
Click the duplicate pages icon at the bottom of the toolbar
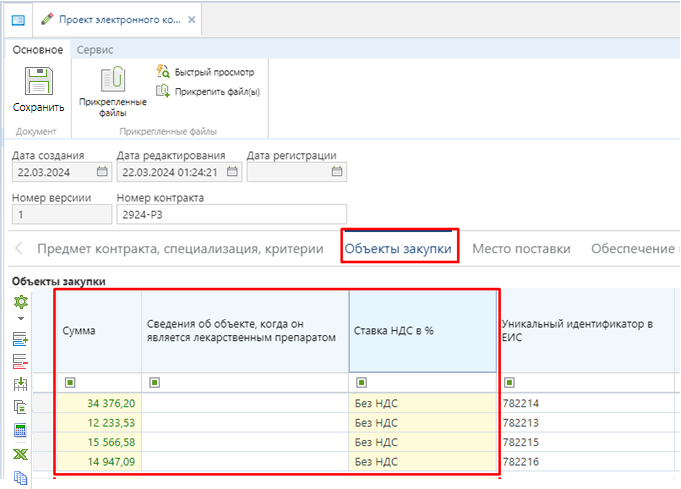tap(20, 478)
